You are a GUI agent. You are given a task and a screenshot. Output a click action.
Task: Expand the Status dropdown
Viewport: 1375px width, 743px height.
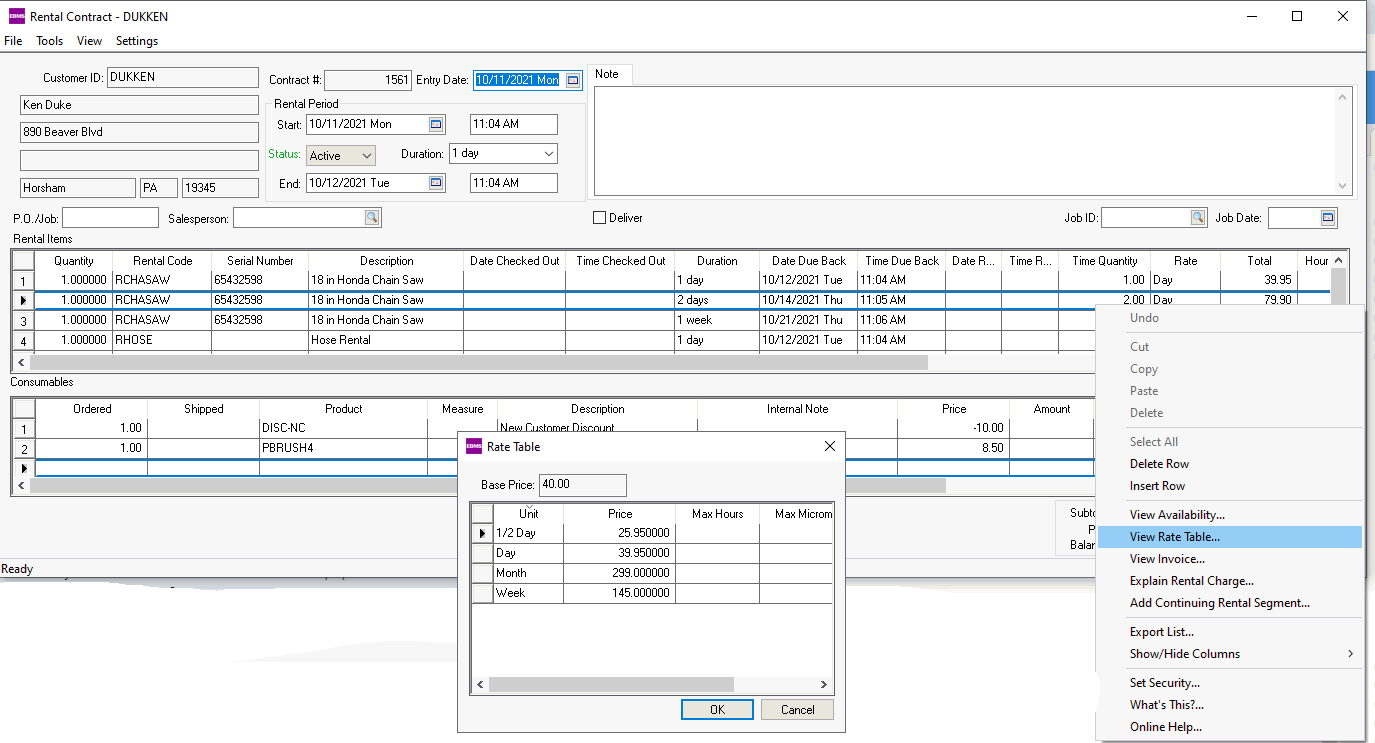[366, 156]
